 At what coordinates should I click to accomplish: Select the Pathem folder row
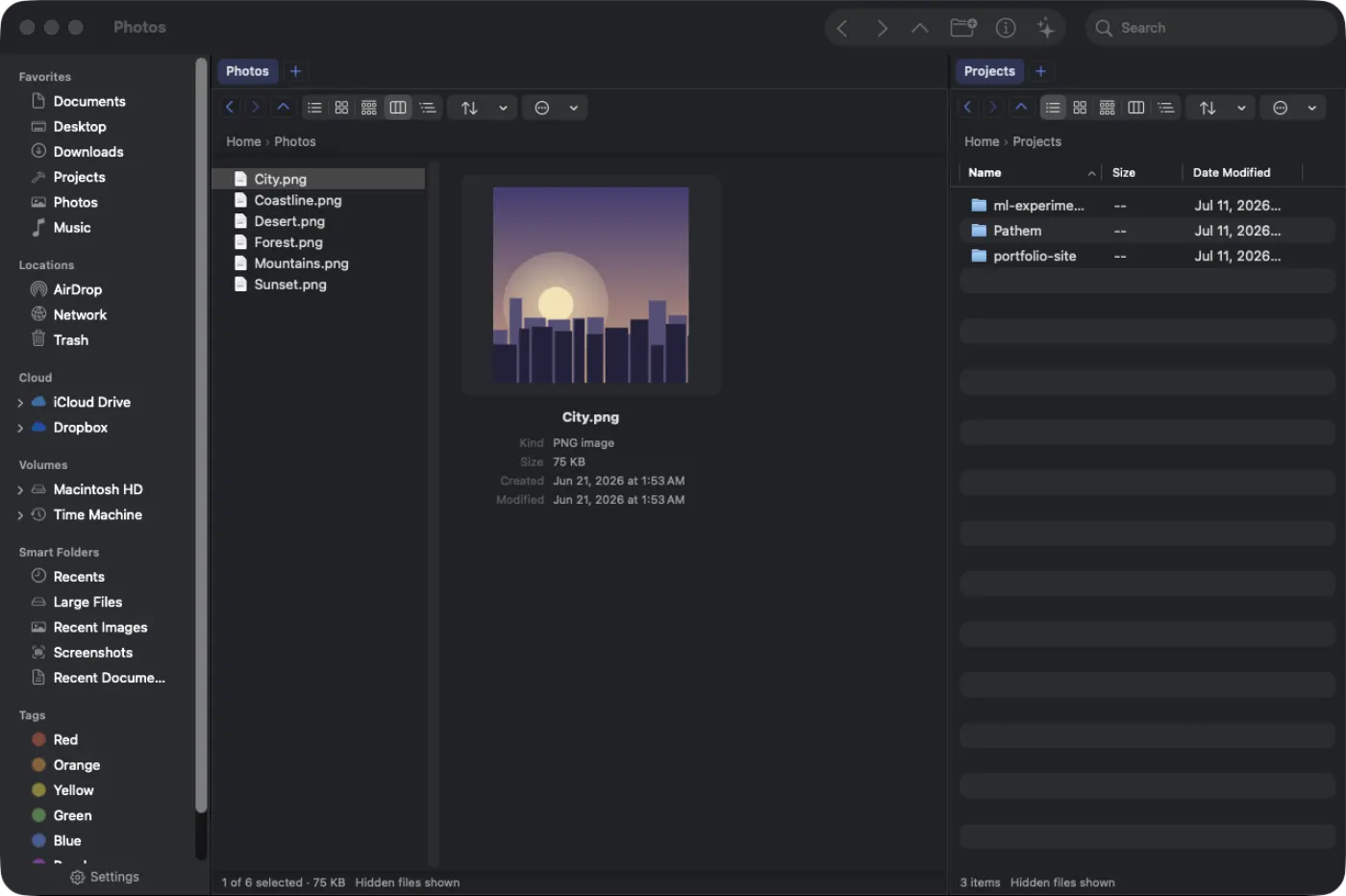click(1147, 231)
